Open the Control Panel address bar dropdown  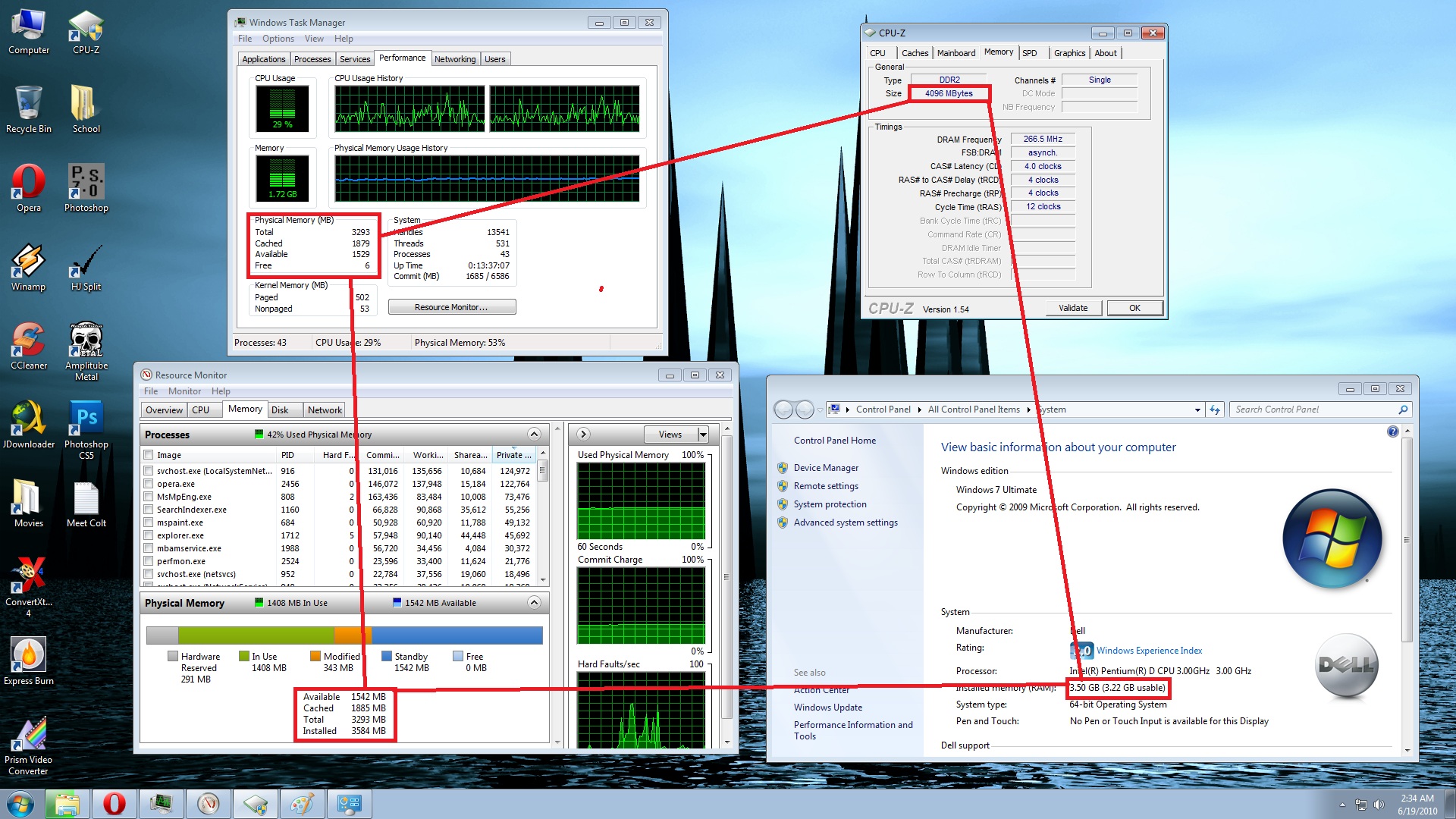pos(1197,409)
